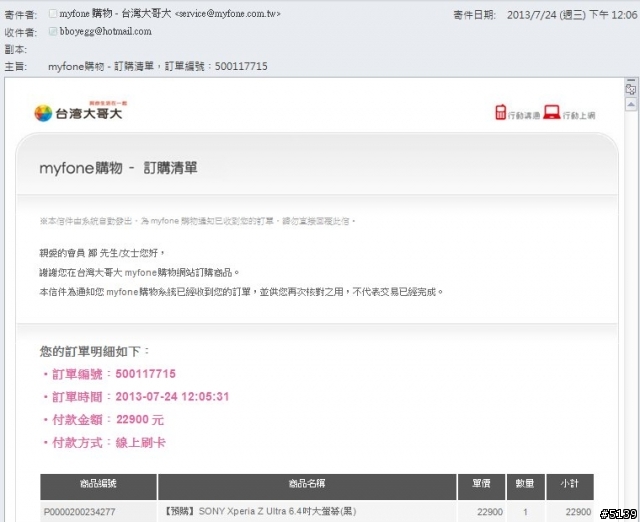Open the red laptop mobile internet icon
The height and width of the screenshot is (522, 640).
551,112
